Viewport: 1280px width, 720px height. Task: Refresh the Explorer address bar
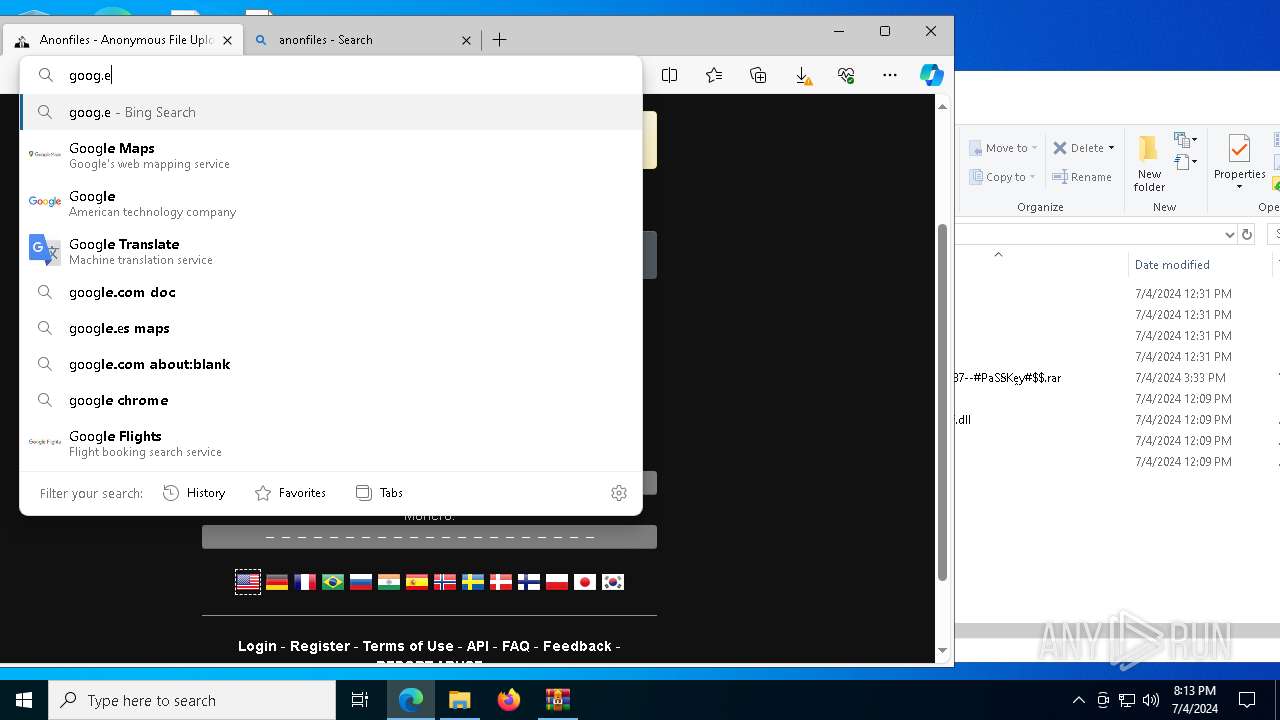[x=1246, y=234]
